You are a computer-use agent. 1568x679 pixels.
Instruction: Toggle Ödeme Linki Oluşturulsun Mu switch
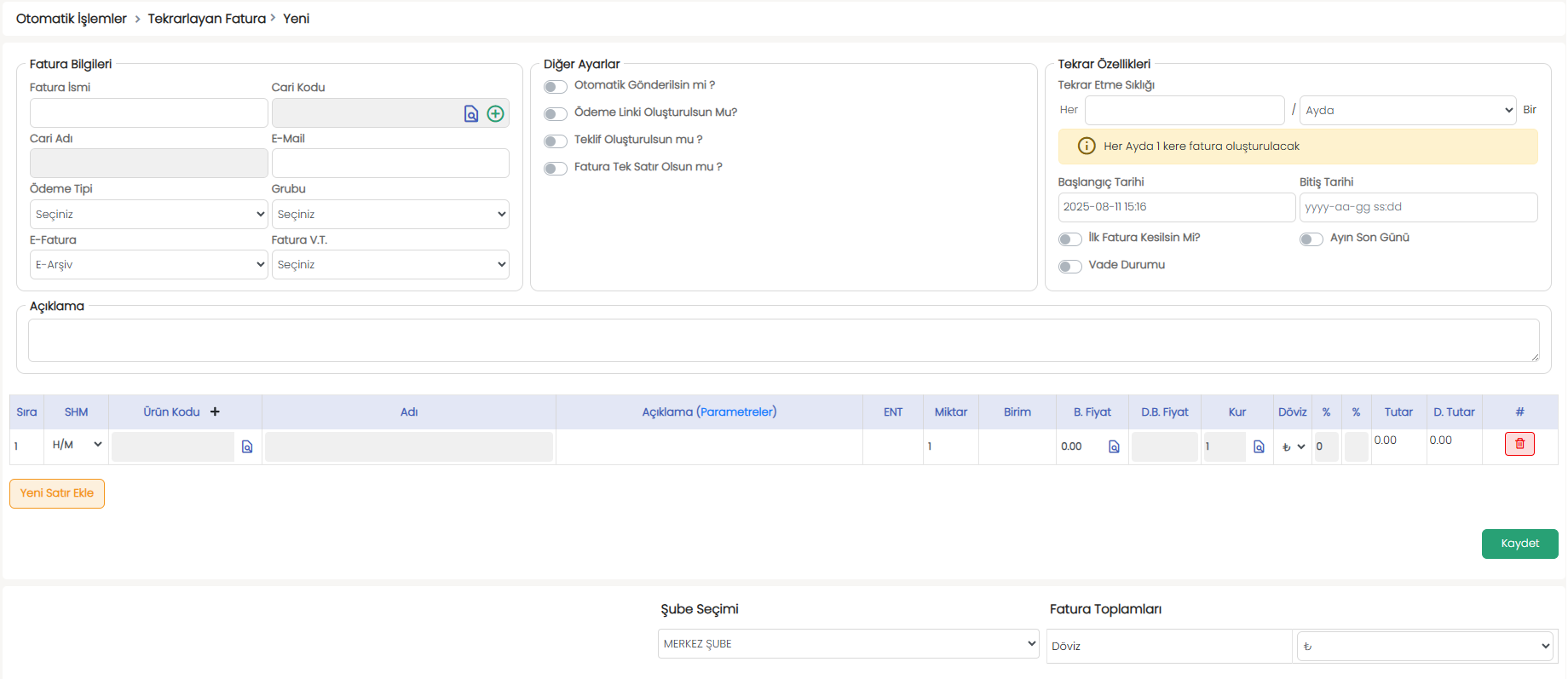[556, 114]
